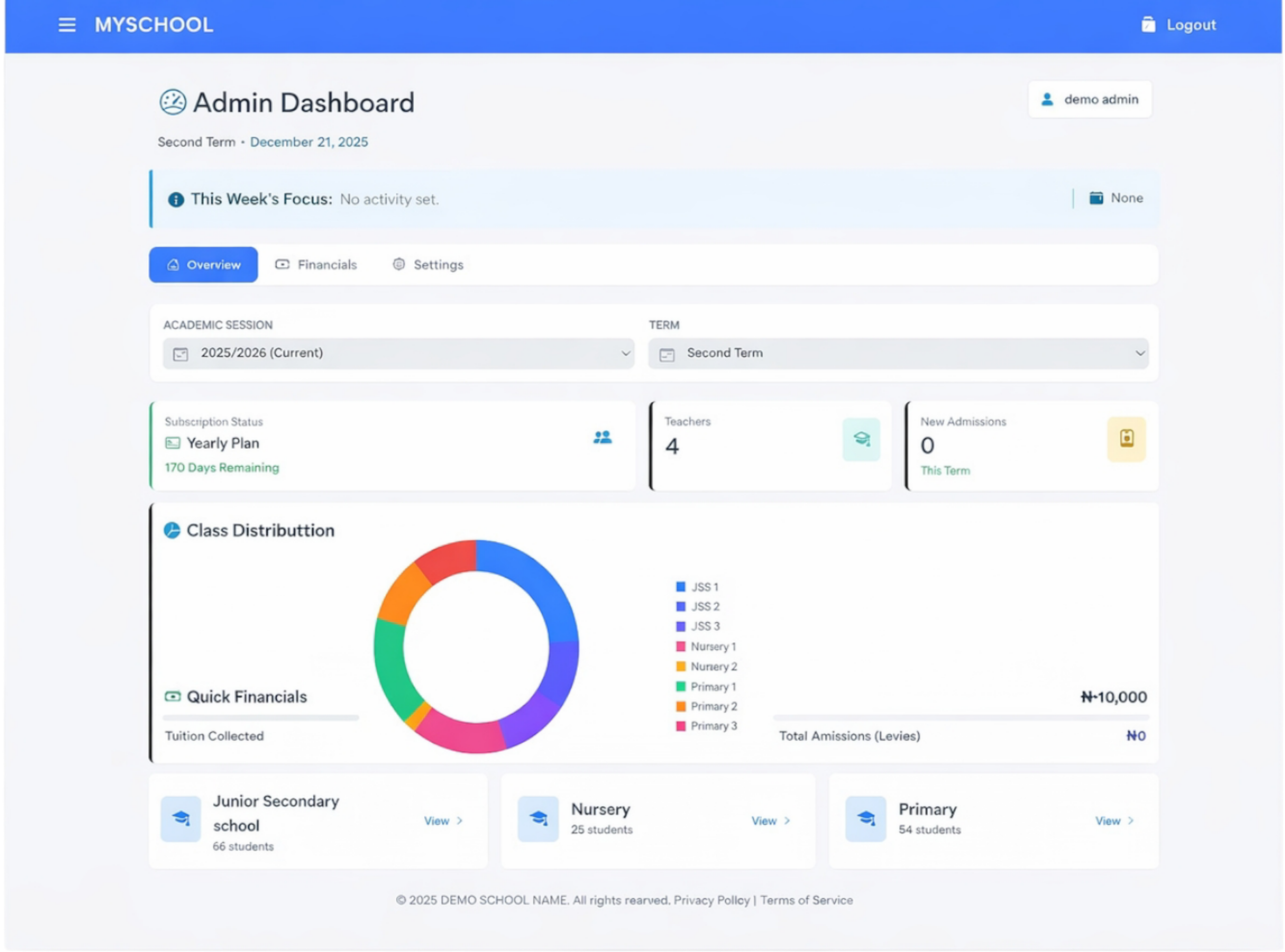Click the Tuition Collected progress bar
This screenshot has height=952, width=1285.
261,717
